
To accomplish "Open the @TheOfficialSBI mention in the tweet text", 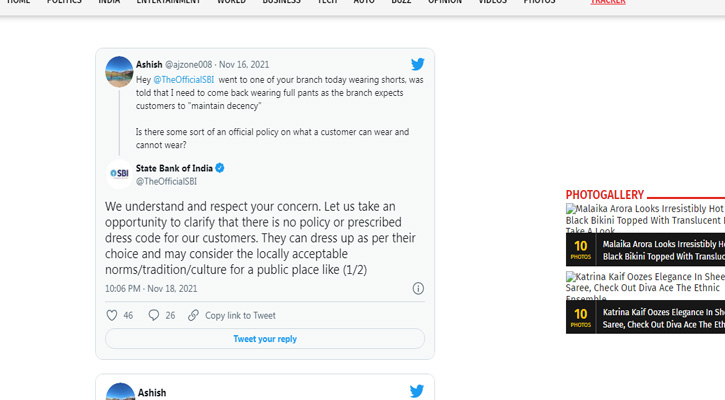I will 183,80.
